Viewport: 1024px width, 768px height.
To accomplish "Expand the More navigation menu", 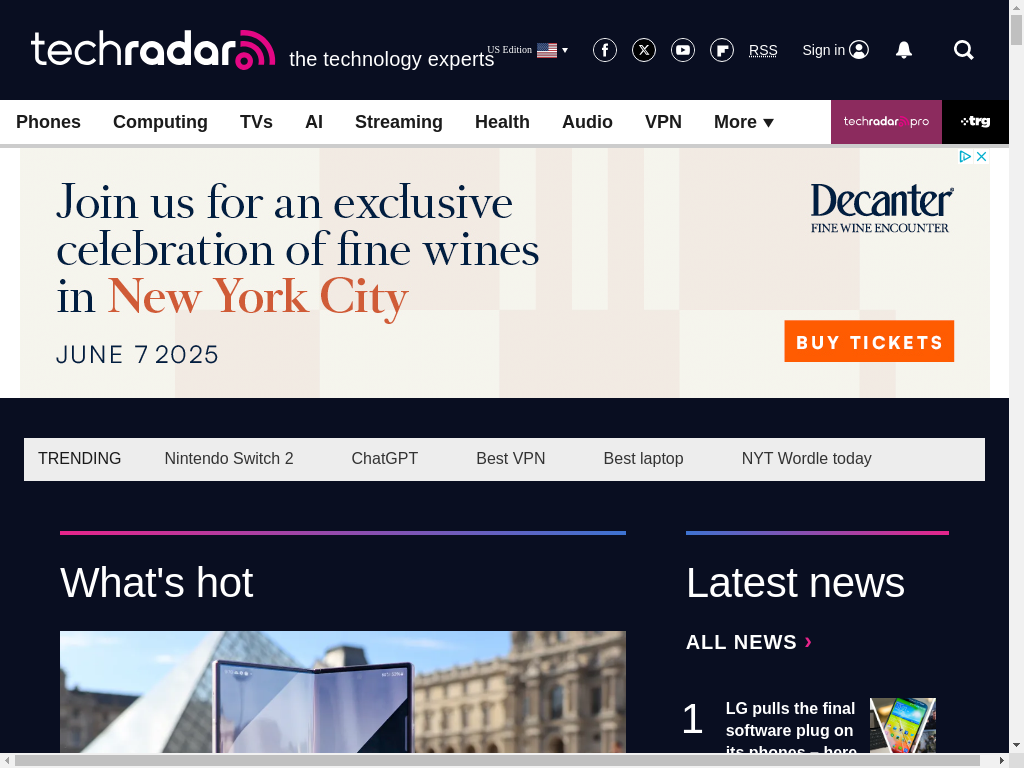I will tap(743, 122).
